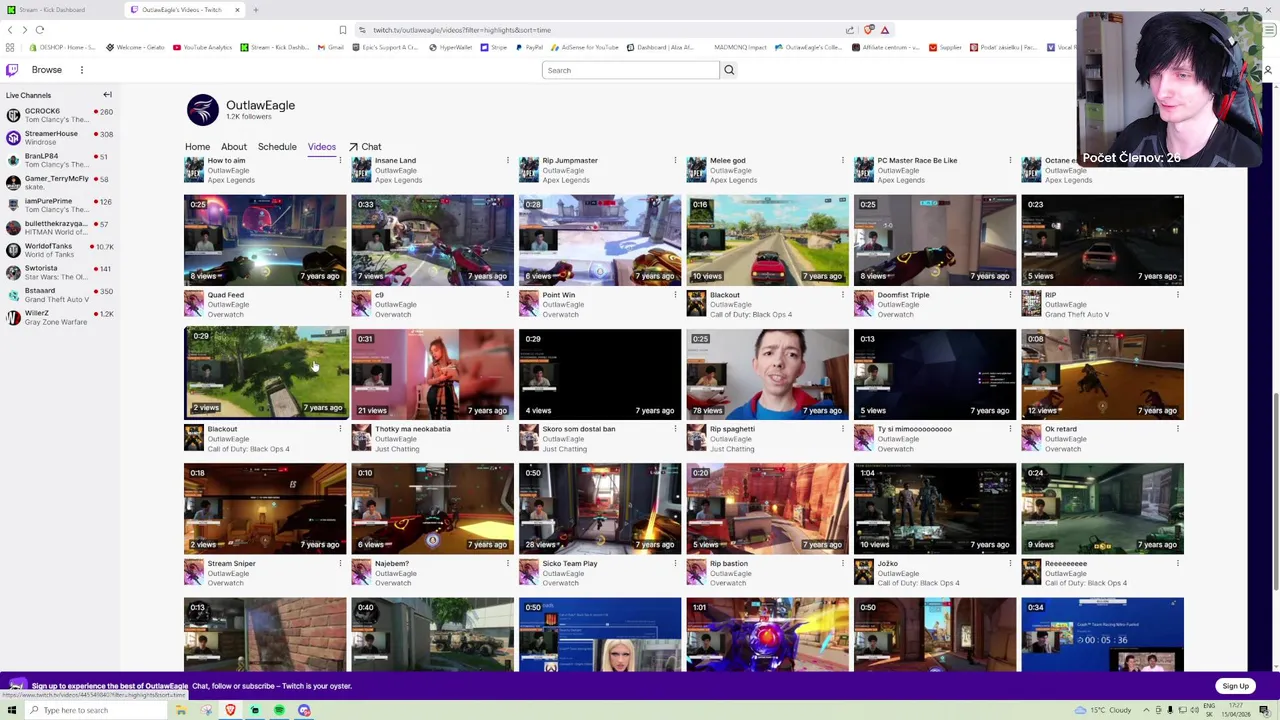Click the Brave shields icon in address bar
The width and height of the screenshot is (1280, 720).
pos(868,30)
